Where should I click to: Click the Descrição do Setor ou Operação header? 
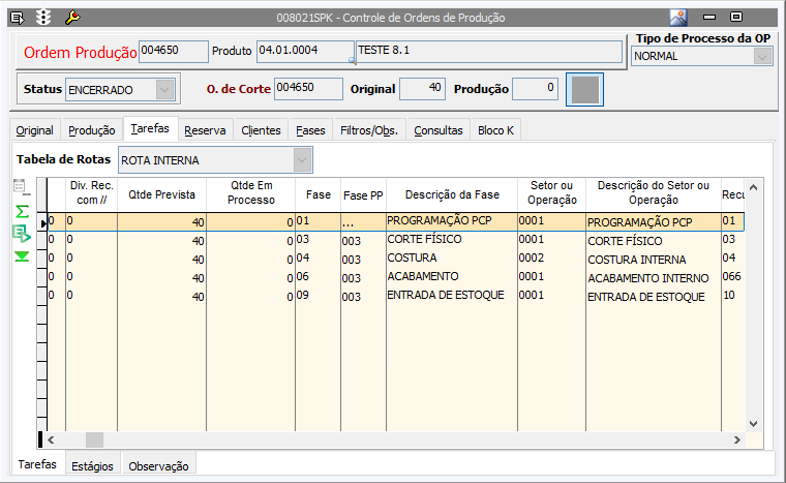[654, 193]
